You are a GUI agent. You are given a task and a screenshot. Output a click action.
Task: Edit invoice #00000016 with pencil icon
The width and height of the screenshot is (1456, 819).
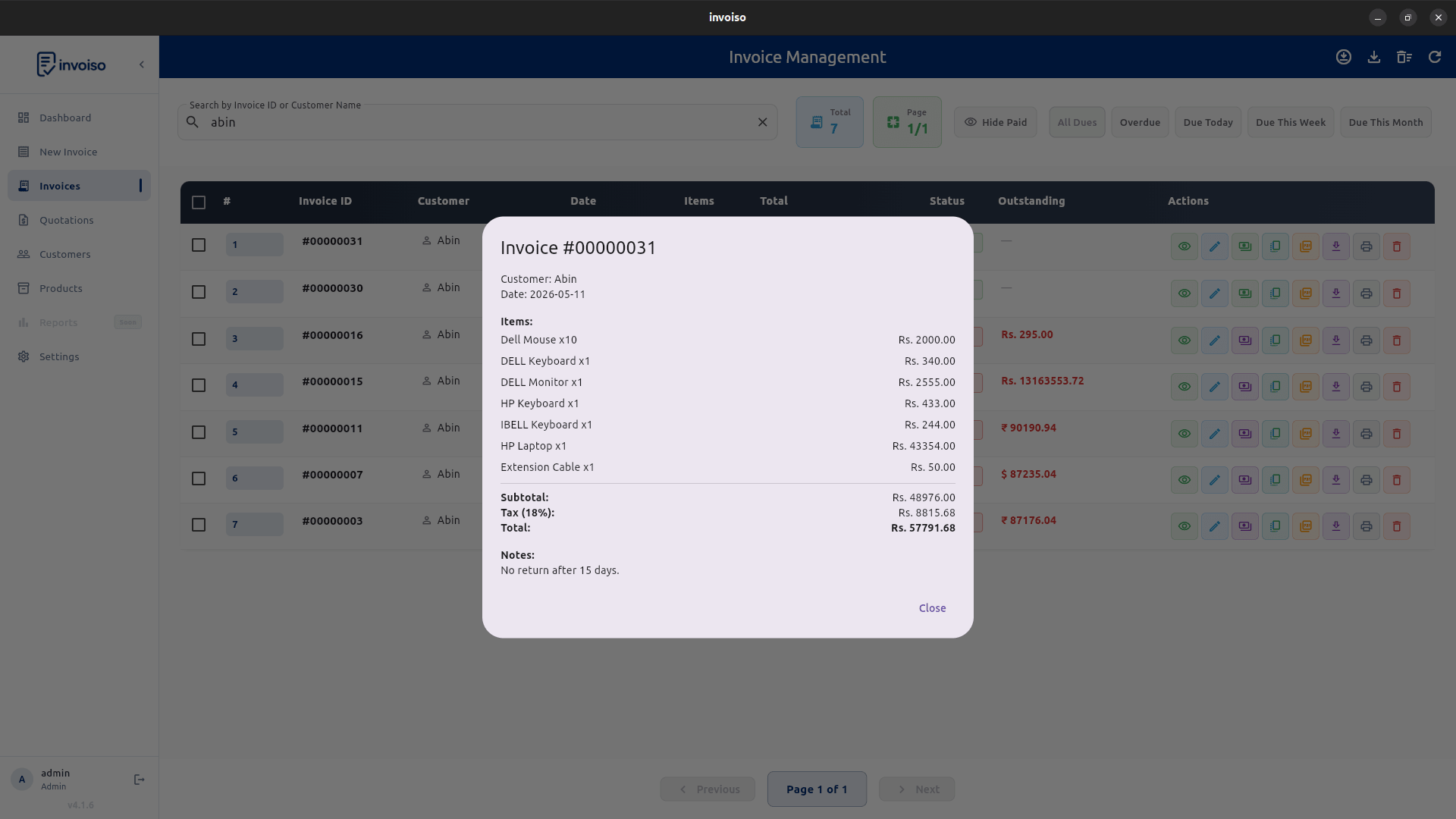[1215, 340]
